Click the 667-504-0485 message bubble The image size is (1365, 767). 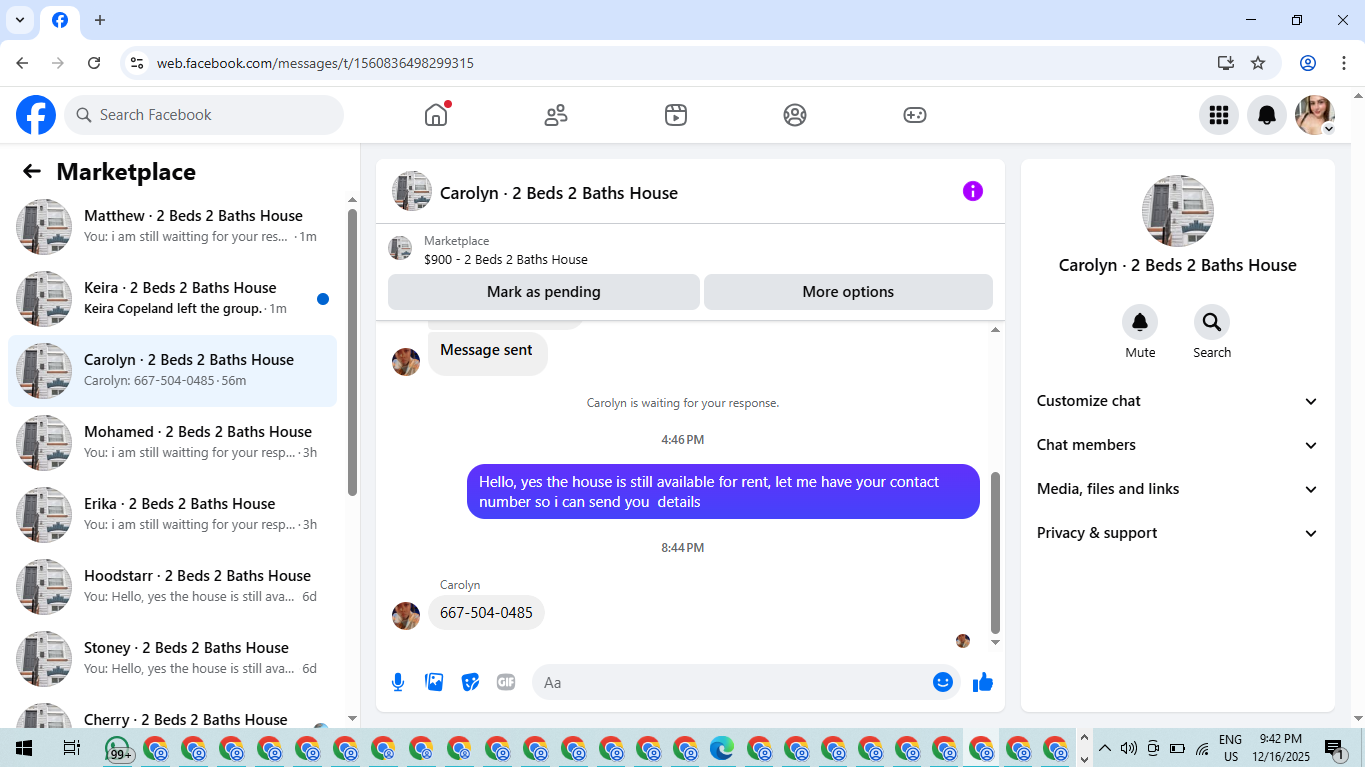click(486, 613)
